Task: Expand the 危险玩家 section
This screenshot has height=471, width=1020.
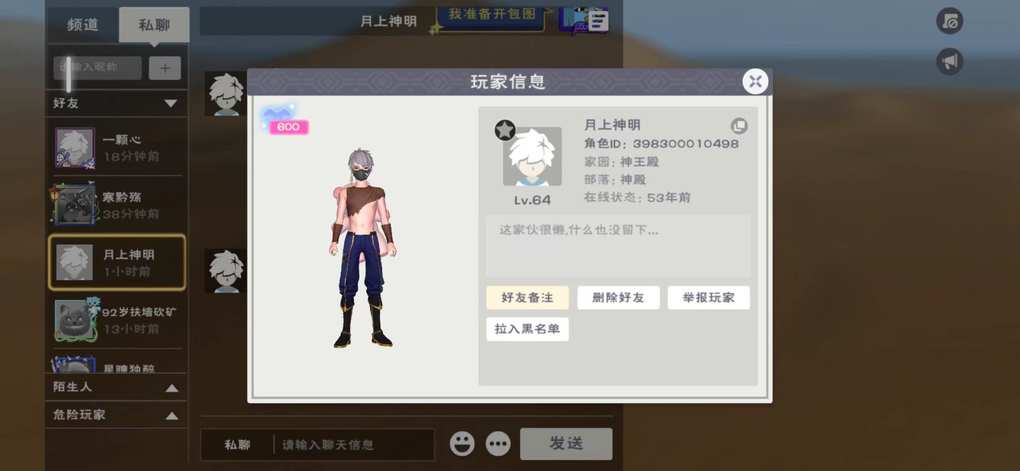Action: [x=171, y=415]
